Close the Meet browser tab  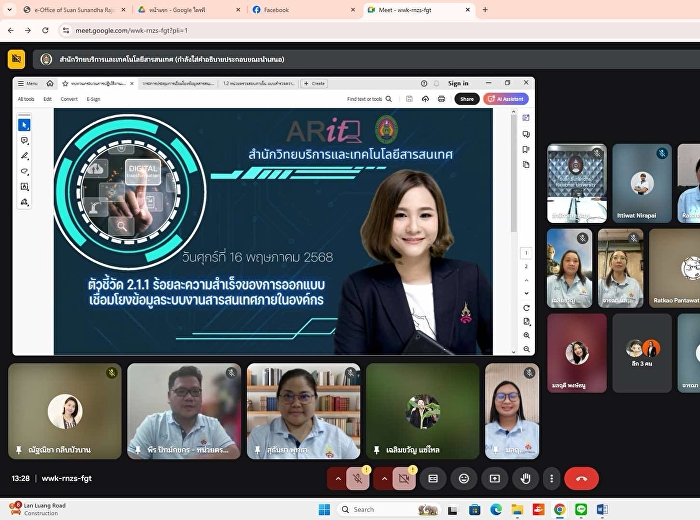(468, 9)
